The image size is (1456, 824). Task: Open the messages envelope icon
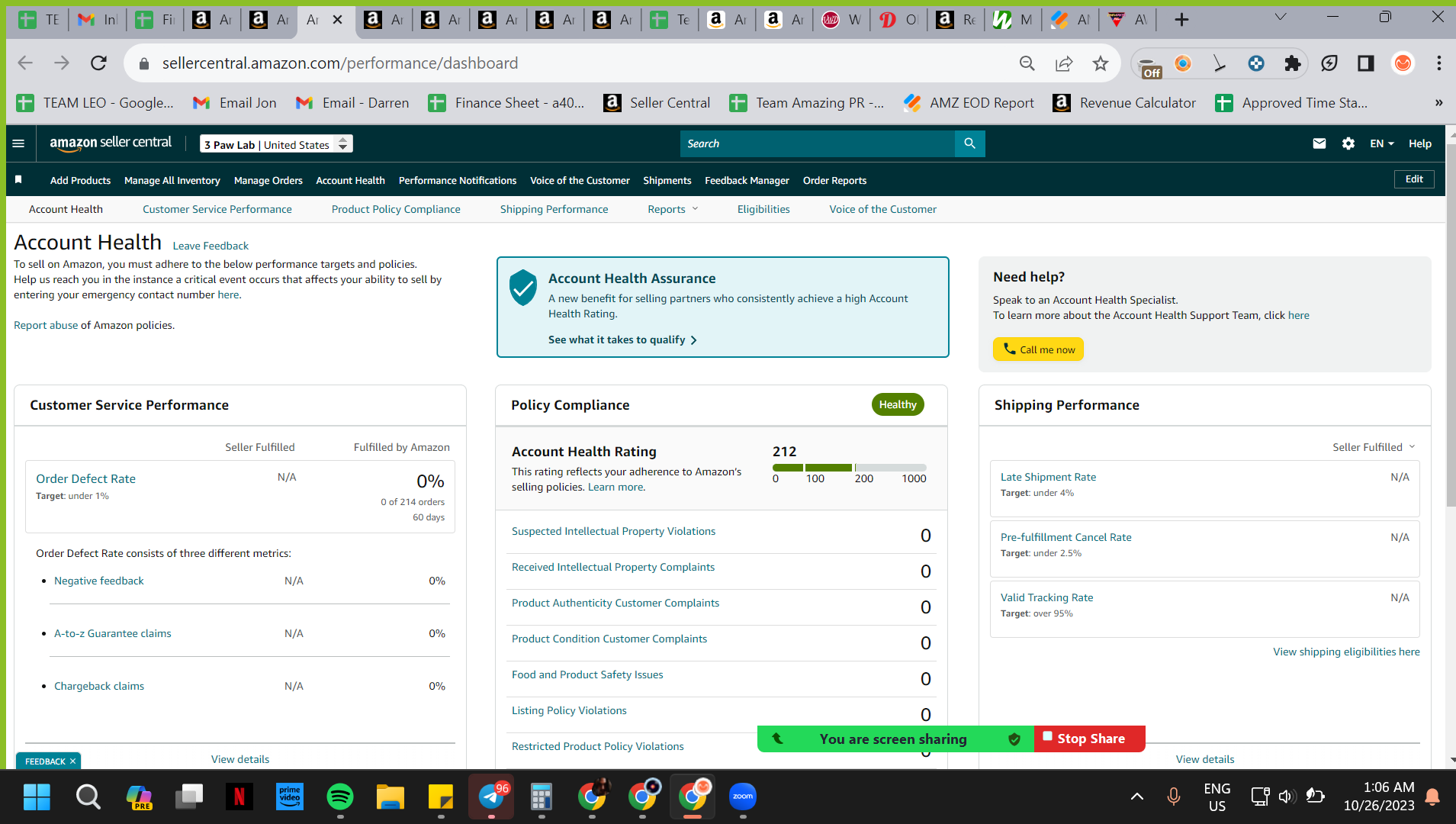tap(1319, 143)
